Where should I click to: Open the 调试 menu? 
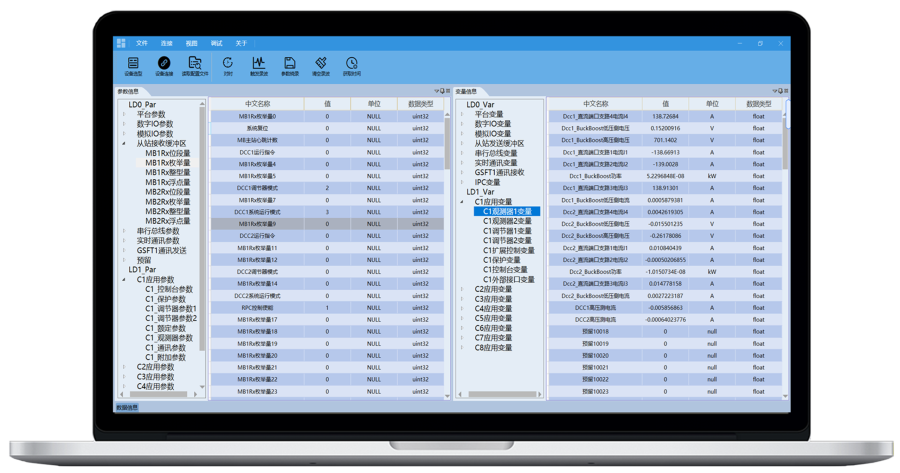216,44
